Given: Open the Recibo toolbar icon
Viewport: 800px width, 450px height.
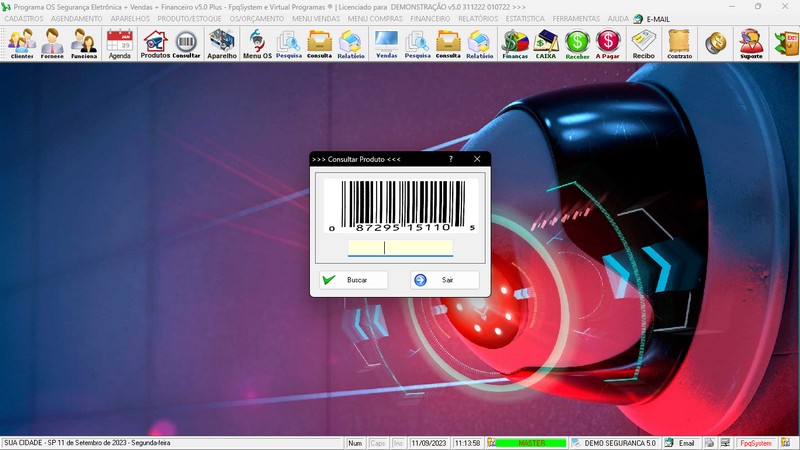Looking at the screenshot, I should pyautogui.click(x=643, y=43).
